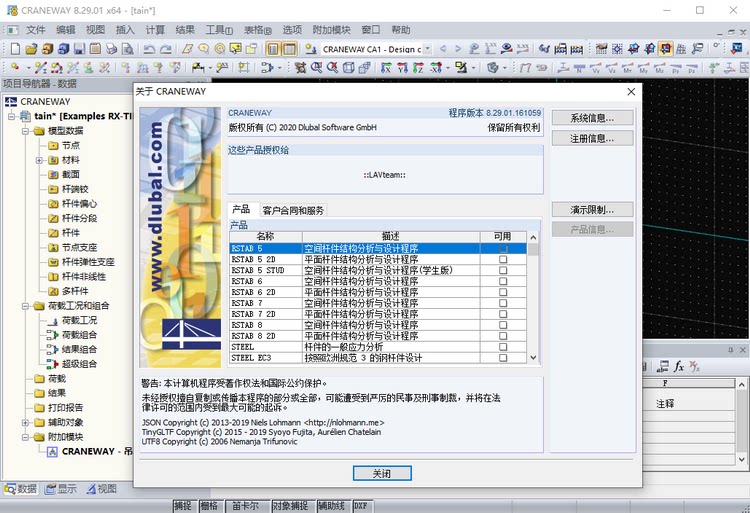
Task: Collapse the 附加模块 tree folder
Action: (x=26, y=437)
